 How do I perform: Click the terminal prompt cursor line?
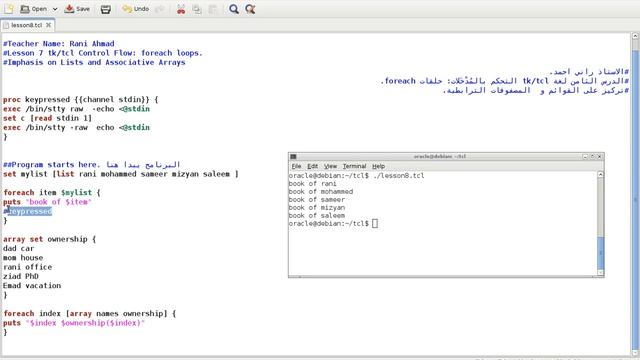pyautogui.click(x=333, y=224)
